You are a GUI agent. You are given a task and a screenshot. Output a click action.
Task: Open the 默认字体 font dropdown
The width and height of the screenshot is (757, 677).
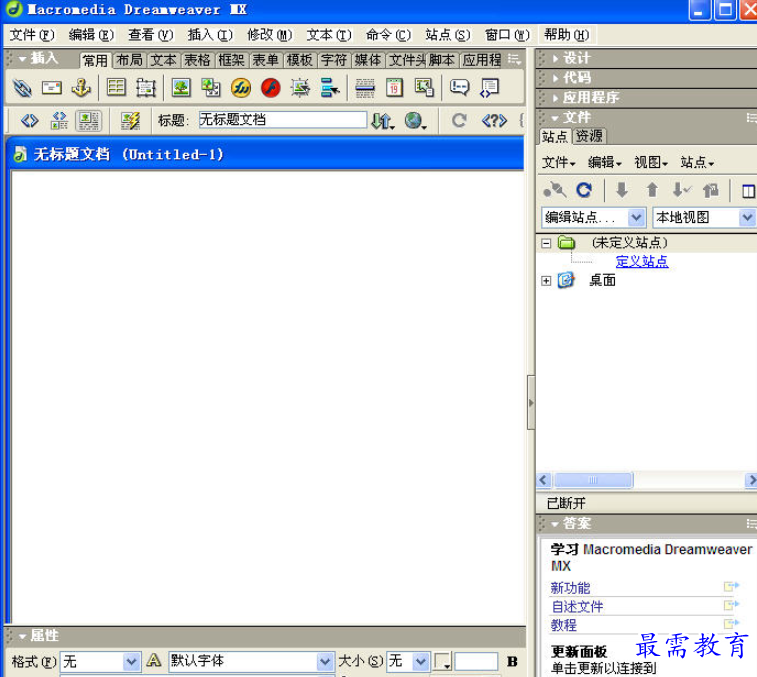[325, 662]
